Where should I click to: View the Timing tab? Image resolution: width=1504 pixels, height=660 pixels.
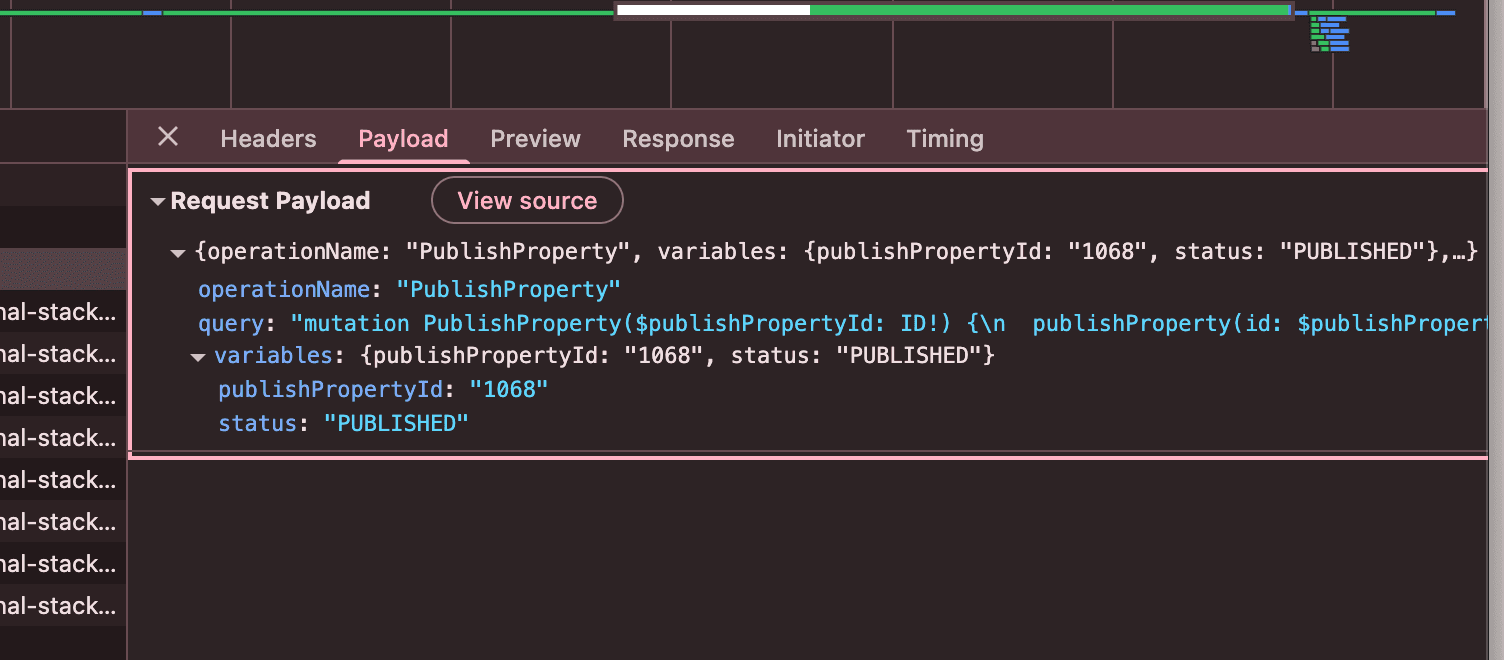(x=945, y=139)
